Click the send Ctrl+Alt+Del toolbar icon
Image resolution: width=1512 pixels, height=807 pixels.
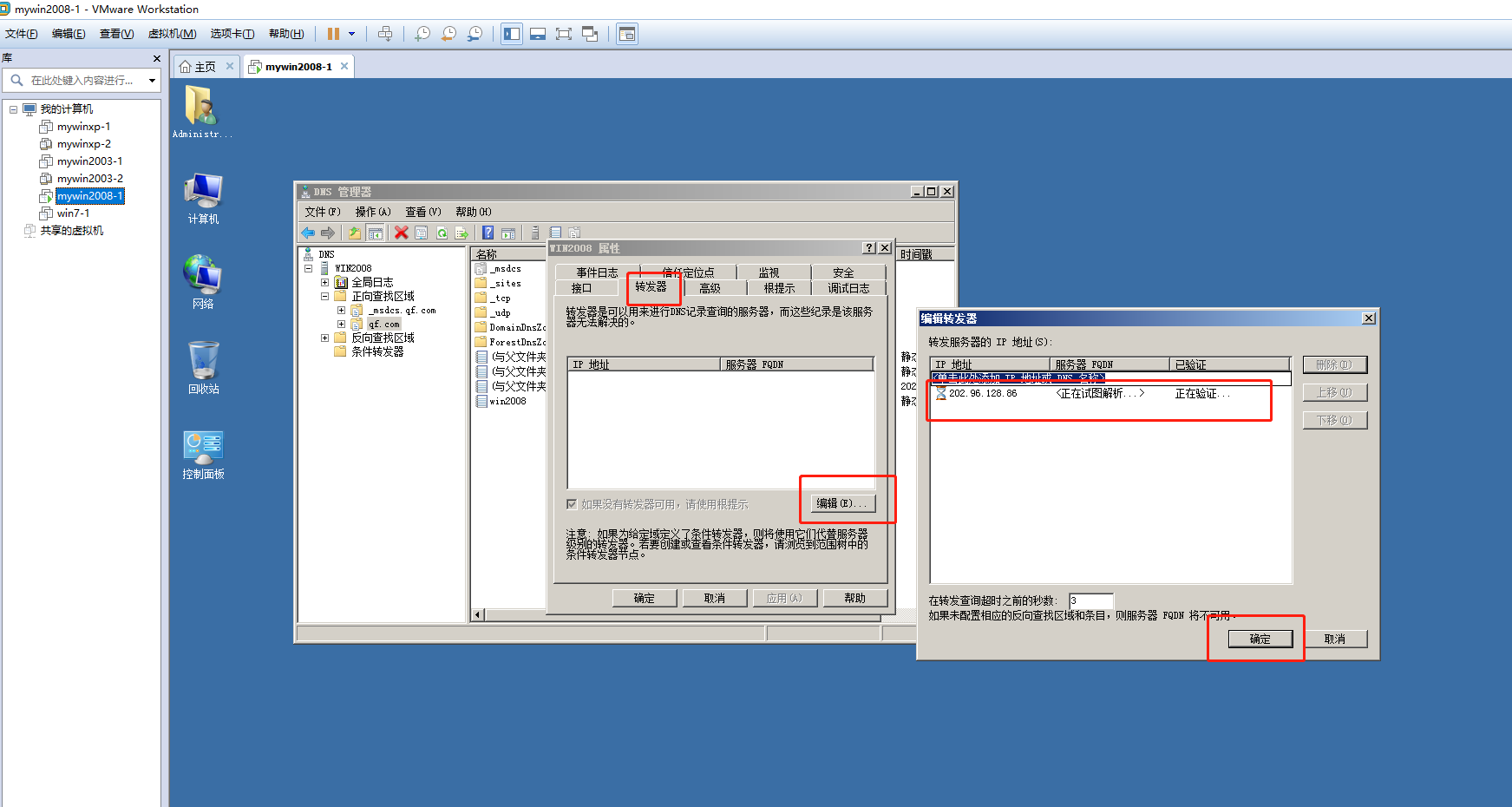pos(385,34)
